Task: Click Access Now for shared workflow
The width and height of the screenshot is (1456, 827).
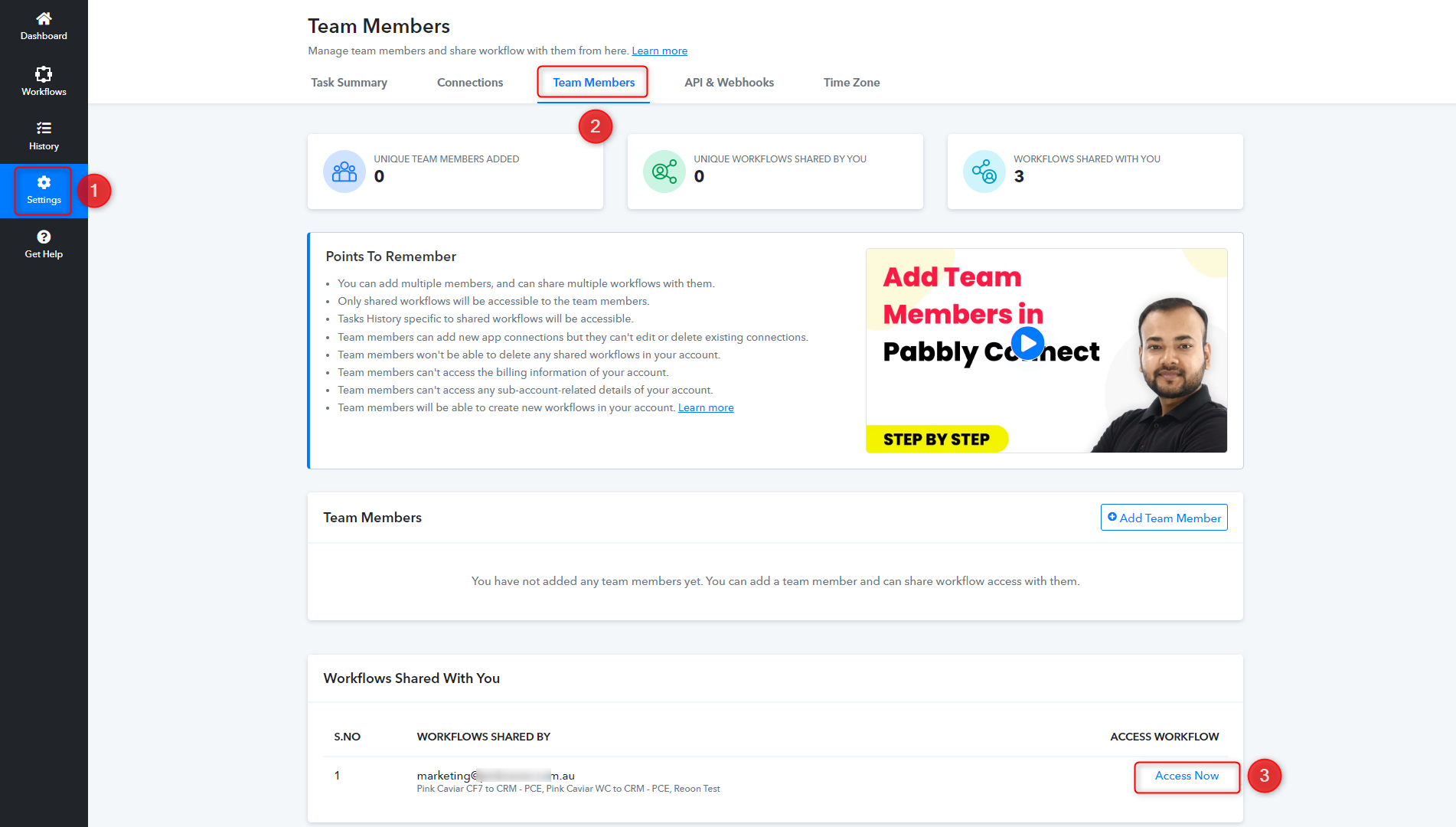Action: point(1187,776)
